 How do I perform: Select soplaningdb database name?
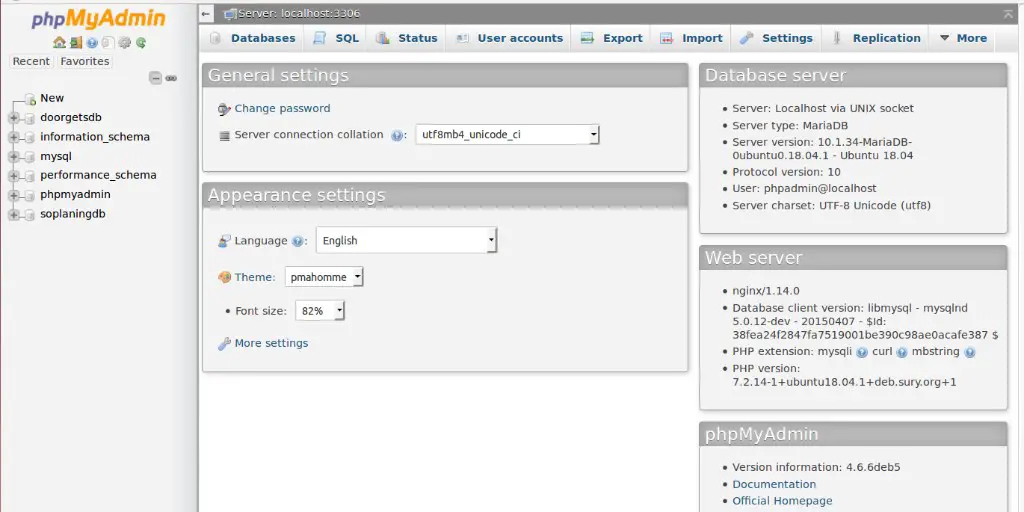coord(72,214)
